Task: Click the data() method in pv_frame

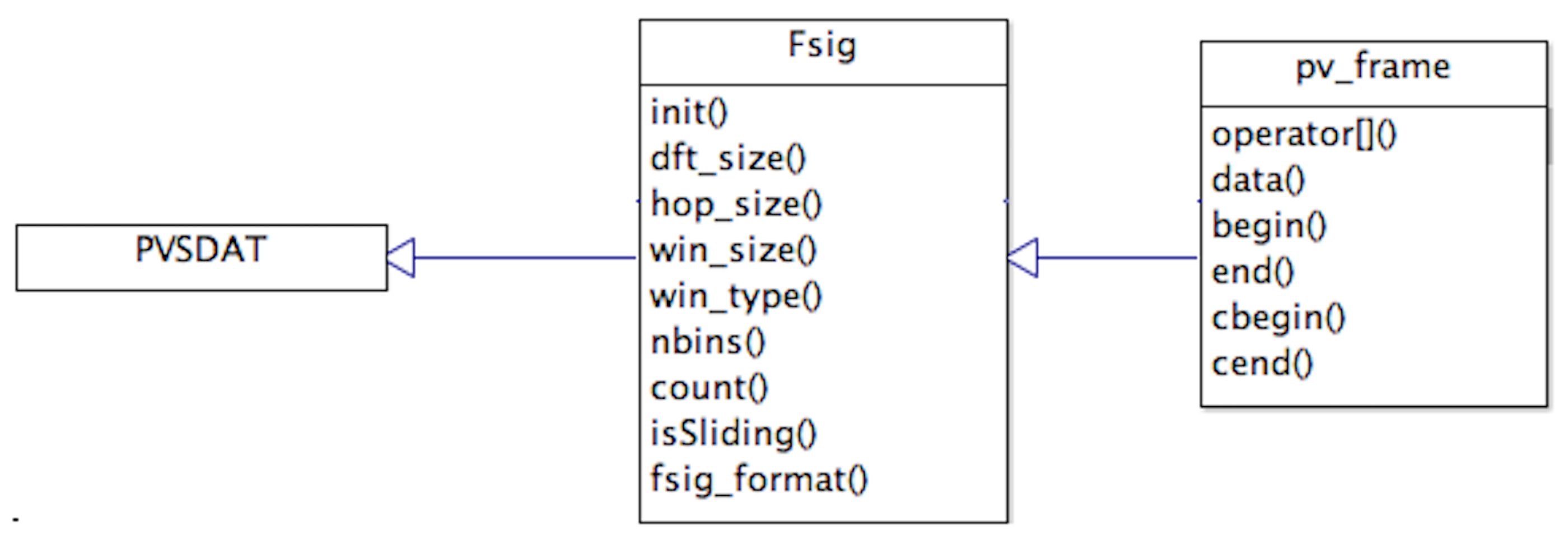Action: point(1258,181)
